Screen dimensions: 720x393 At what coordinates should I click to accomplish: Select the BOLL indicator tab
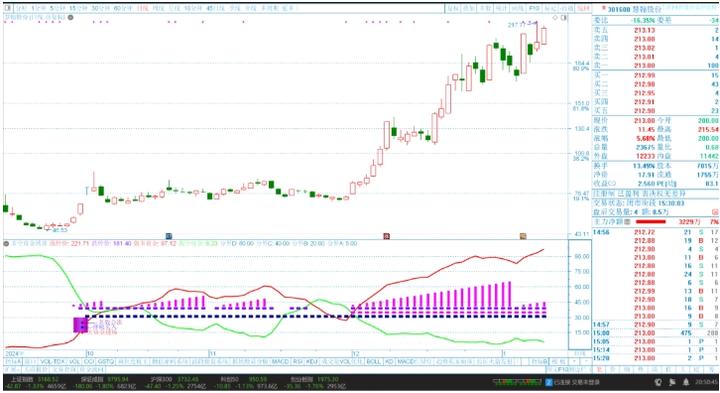(374, 362)
